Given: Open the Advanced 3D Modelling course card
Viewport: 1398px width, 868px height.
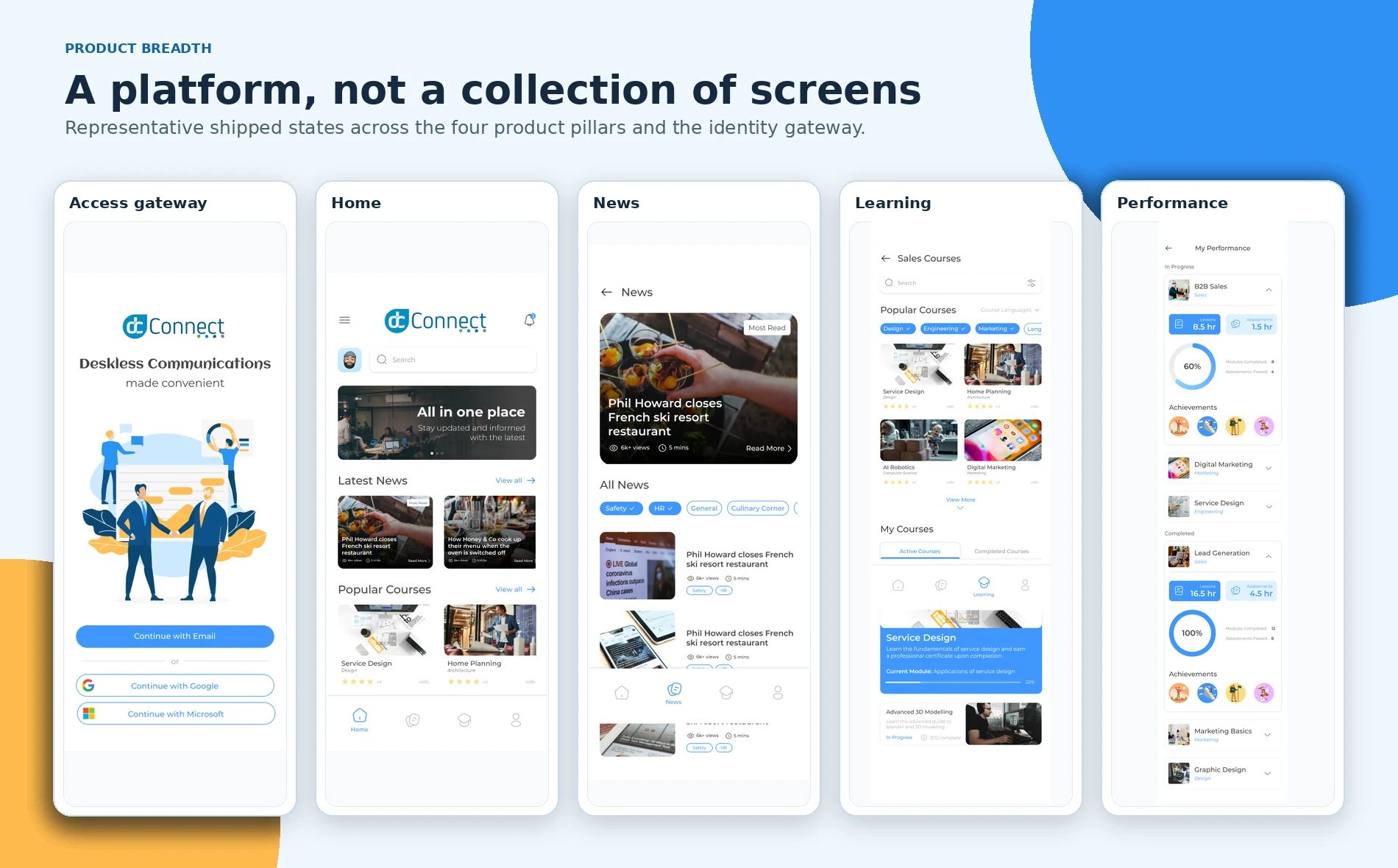Looking at the screenshot, I should (x=961, y=724).
